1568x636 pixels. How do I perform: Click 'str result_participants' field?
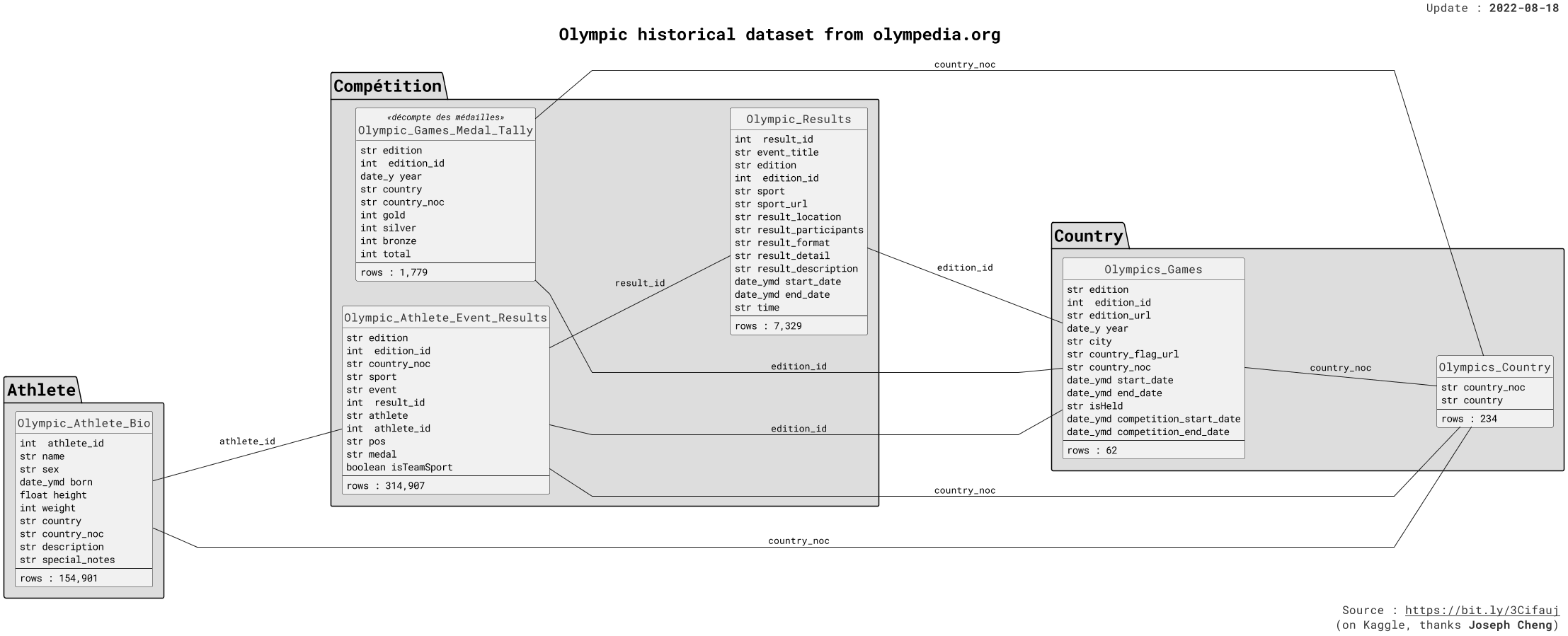pos(799,230)
